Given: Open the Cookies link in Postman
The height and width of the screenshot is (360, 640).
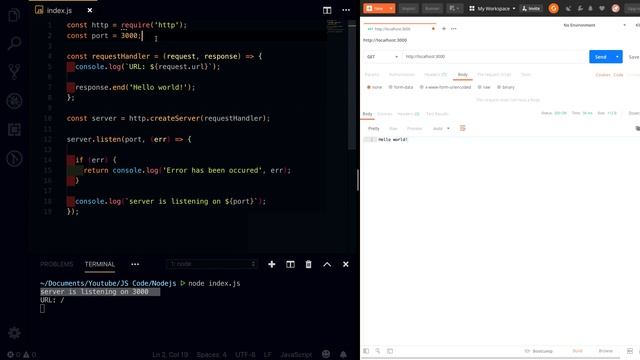Looking at the screenshot, I should coord(602,75).
